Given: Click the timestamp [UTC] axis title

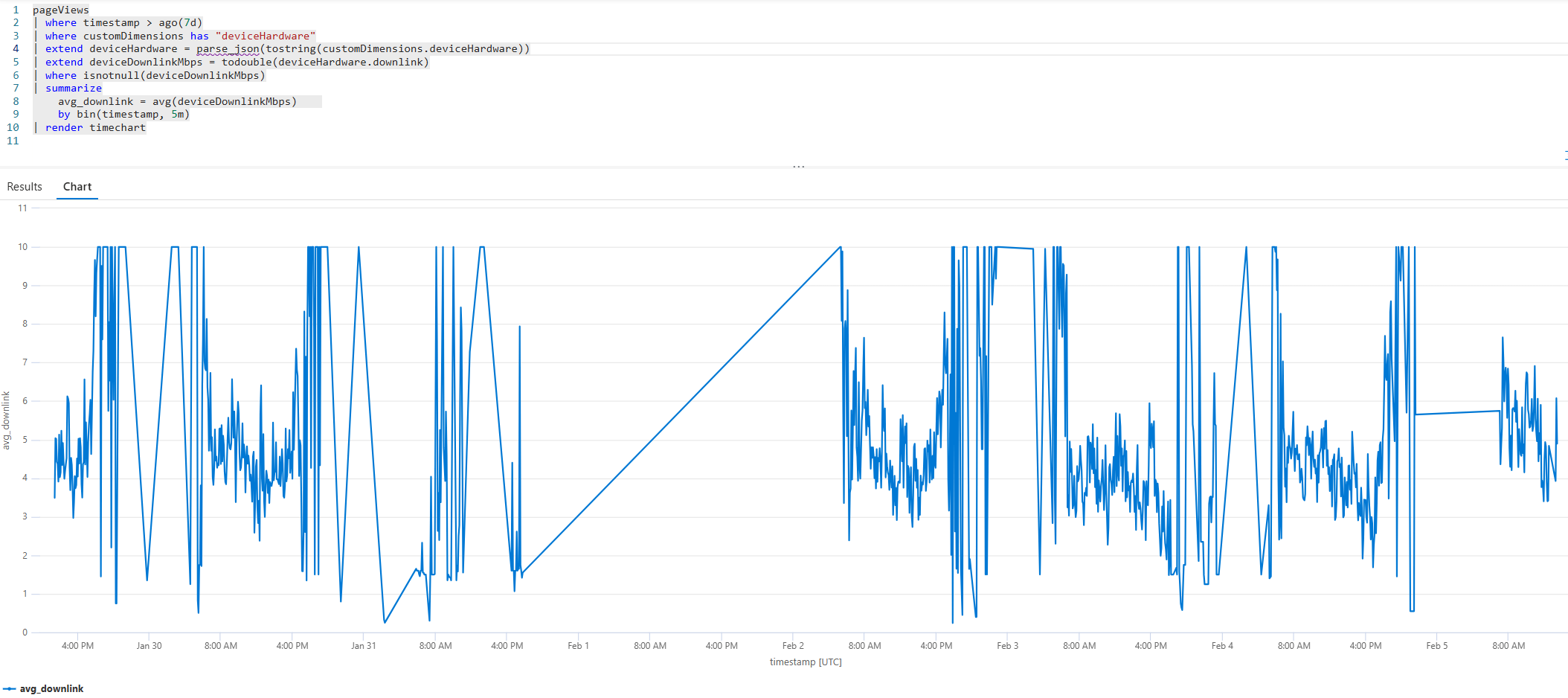Looking at the screenshot, I should tap(805, 662).
